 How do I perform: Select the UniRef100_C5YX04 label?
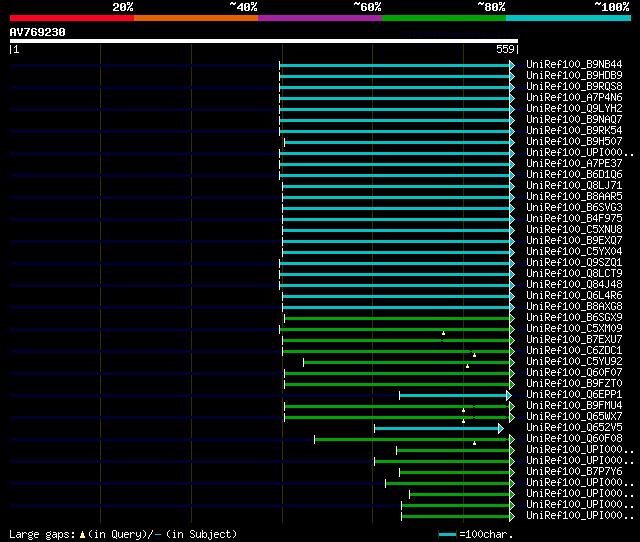pyautogui.click(x=574, y=252)
